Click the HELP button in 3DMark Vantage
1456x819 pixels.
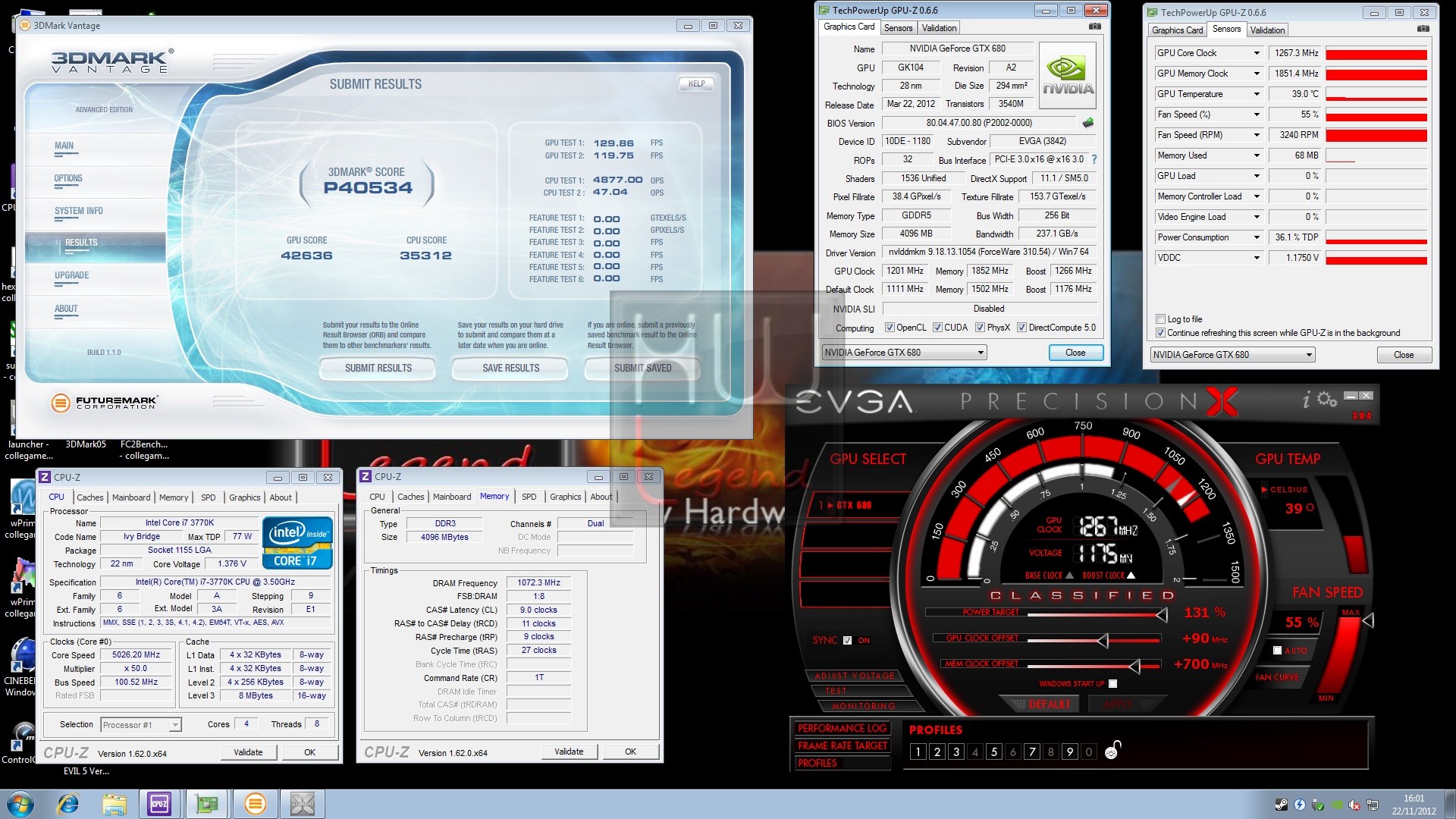[x=696, y=84]
